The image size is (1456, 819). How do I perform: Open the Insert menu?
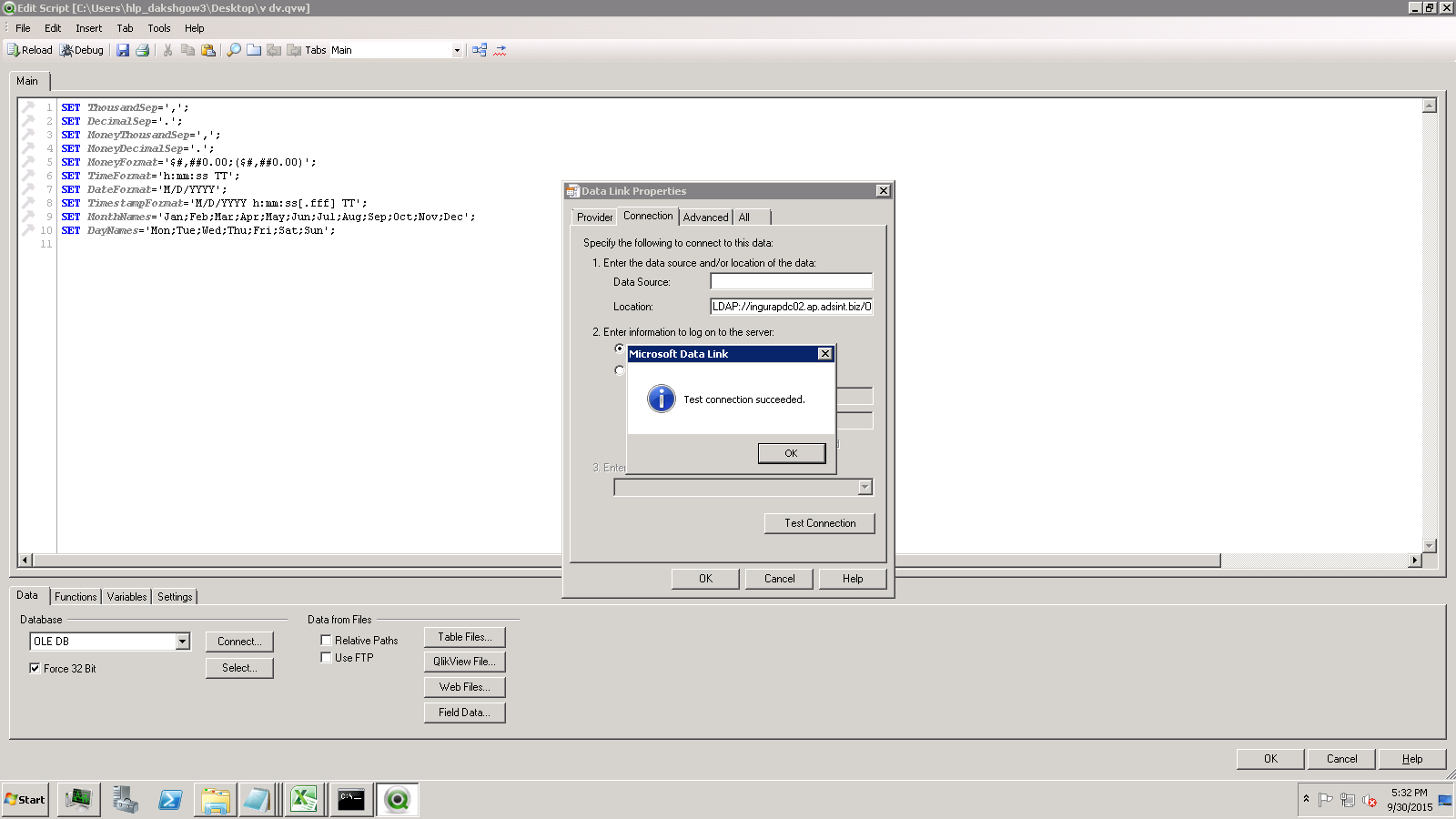[x=88, y=28]
